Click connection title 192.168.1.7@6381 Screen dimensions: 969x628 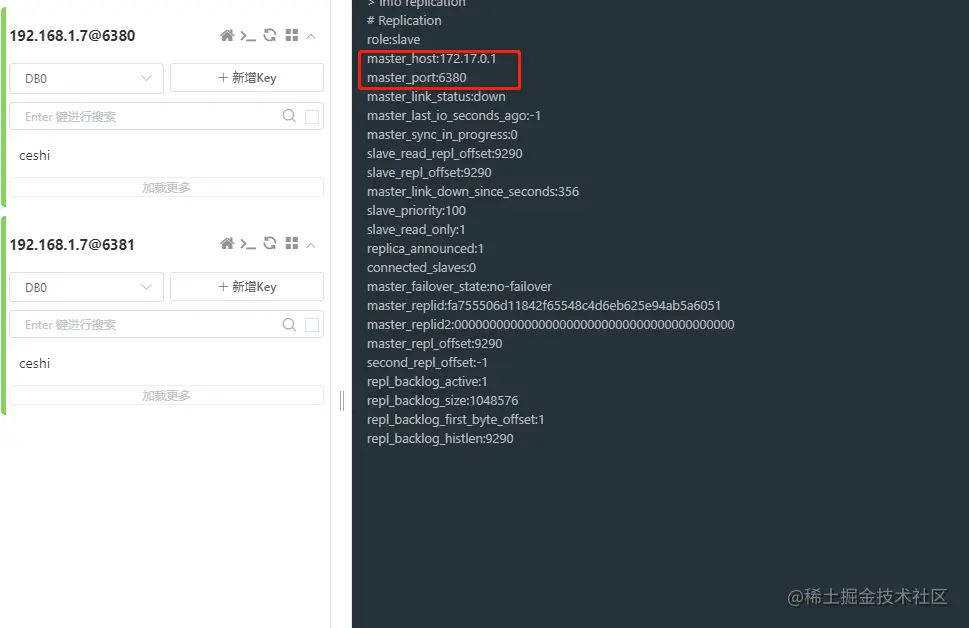(72, 245)
